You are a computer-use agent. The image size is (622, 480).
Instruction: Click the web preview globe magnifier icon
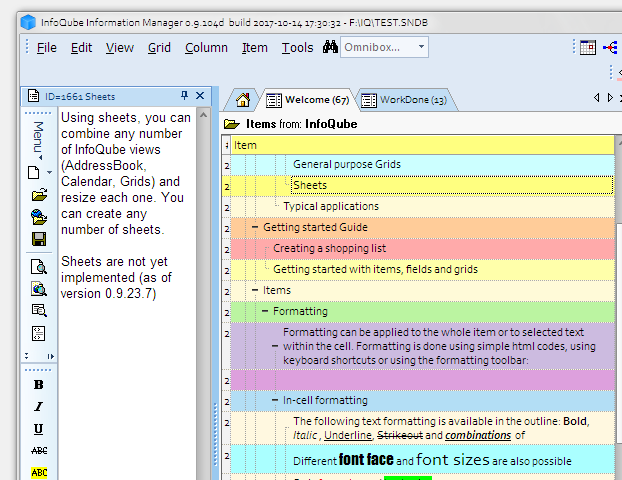click(x=39, y=289)
